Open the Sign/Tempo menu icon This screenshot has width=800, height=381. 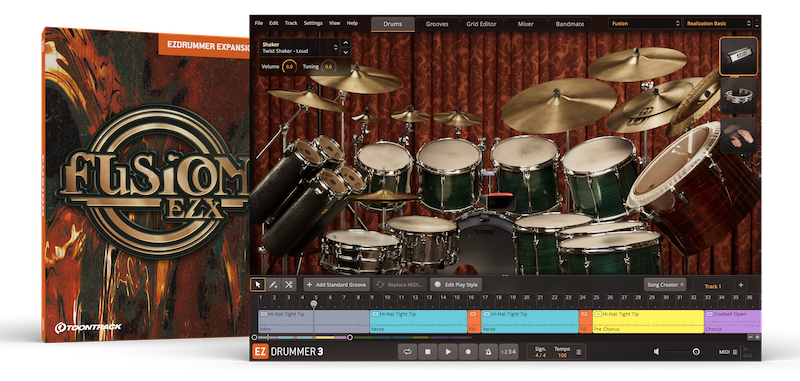click(x=579, y=352)
